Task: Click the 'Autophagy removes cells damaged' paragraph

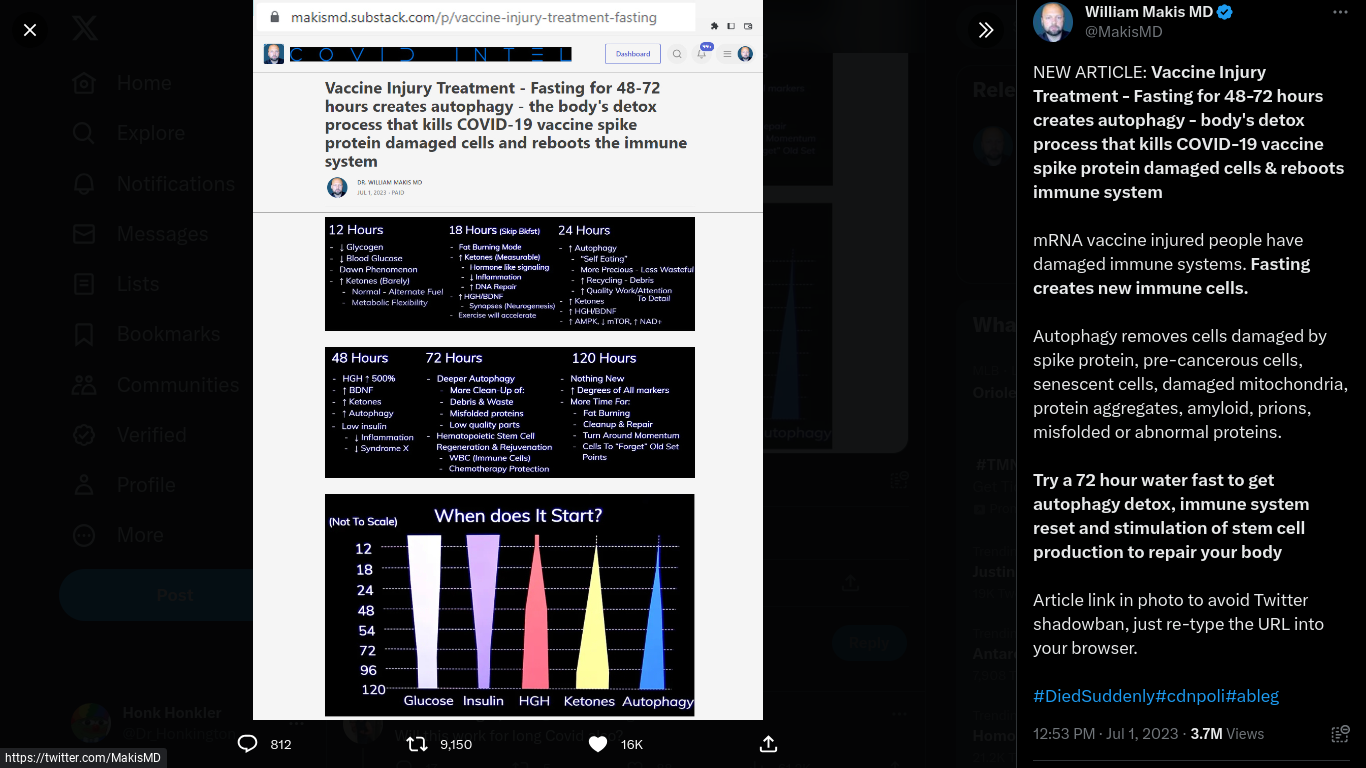Action: point(1190,384)
